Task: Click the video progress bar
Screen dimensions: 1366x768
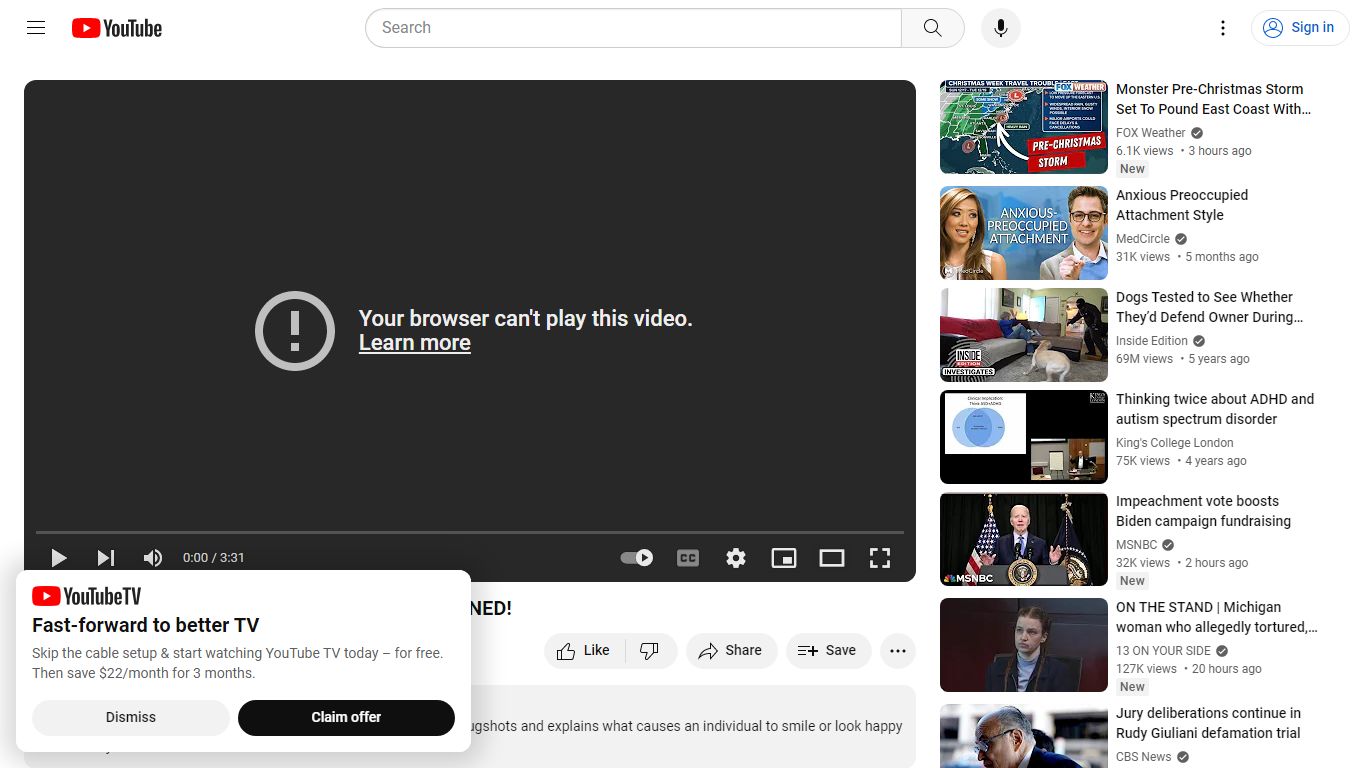Action: click(x=470, y=532)
